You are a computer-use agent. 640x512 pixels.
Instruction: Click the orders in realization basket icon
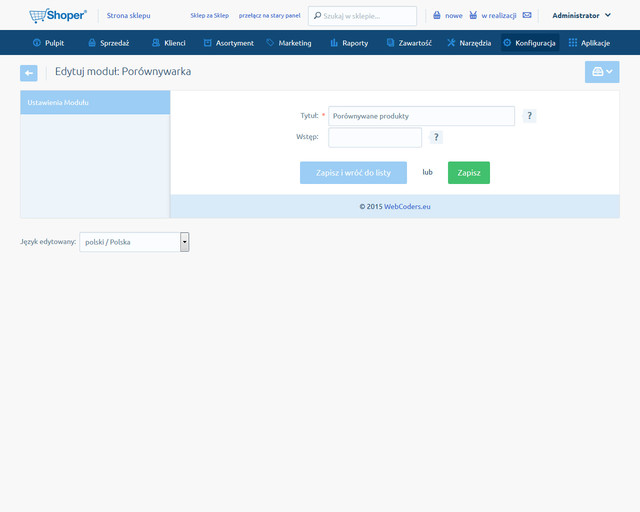[x=473, y=16]
